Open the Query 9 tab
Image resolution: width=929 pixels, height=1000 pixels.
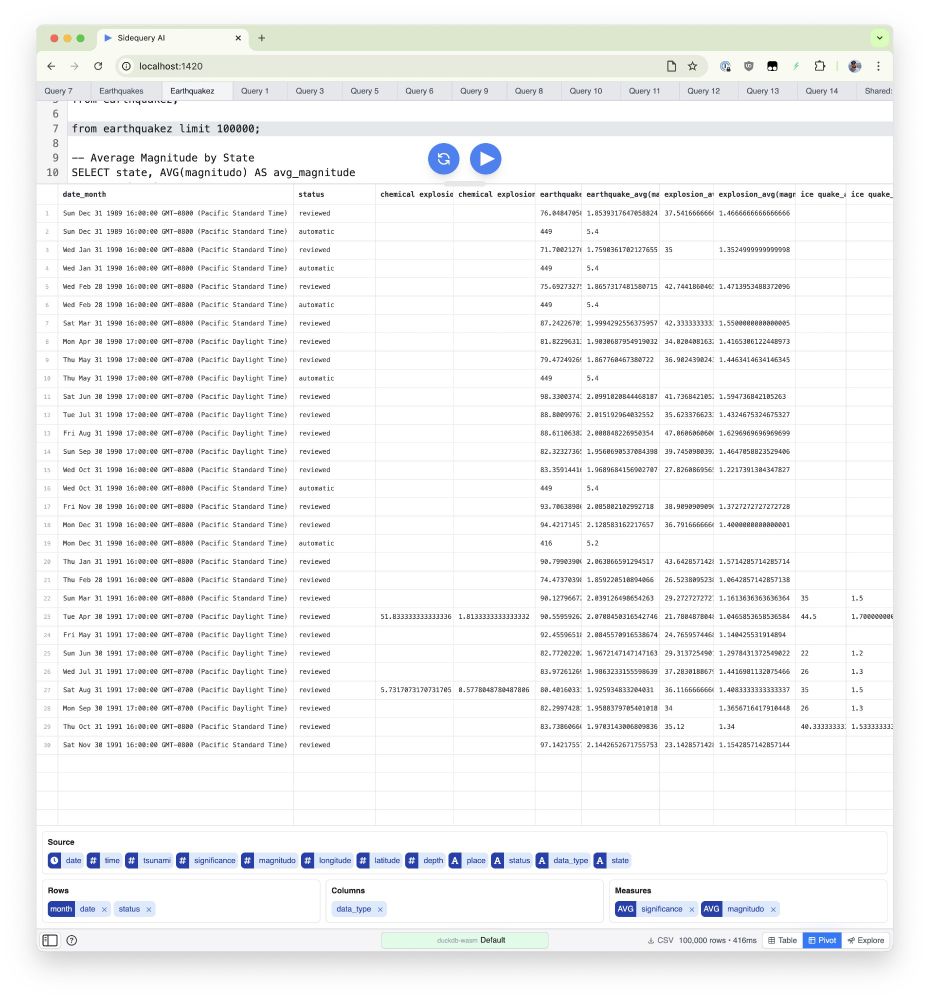pos(474,91)
